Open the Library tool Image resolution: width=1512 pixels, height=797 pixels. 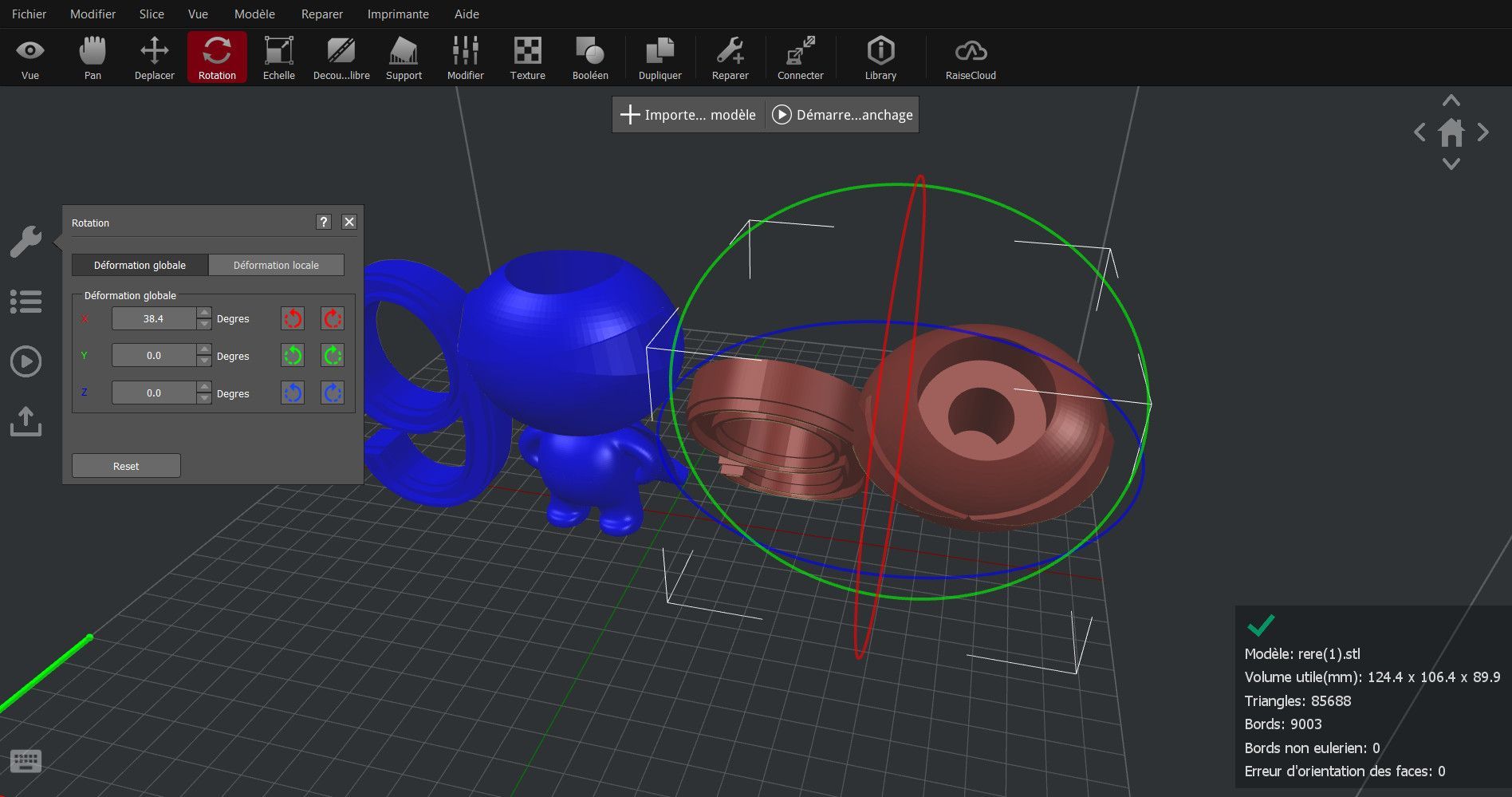(x=880, y=57)
